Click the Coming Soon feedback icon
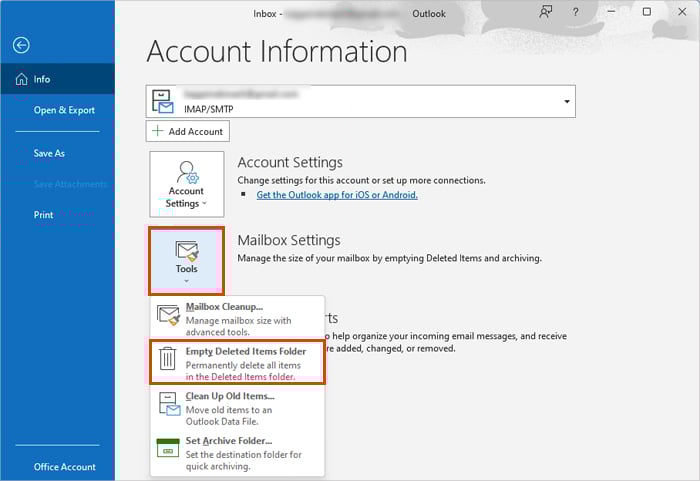The image size is (700, 481). click(545, 12)
